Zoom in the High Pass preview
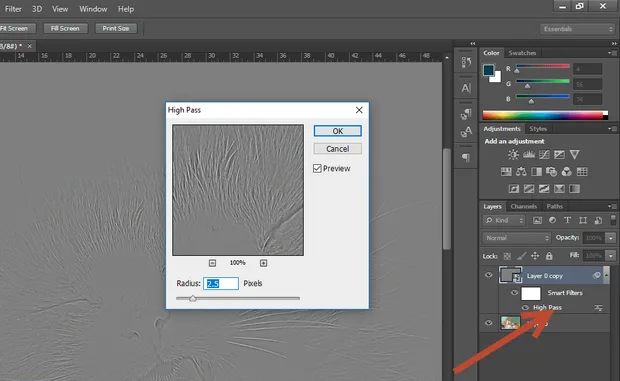 pos(263,263)
